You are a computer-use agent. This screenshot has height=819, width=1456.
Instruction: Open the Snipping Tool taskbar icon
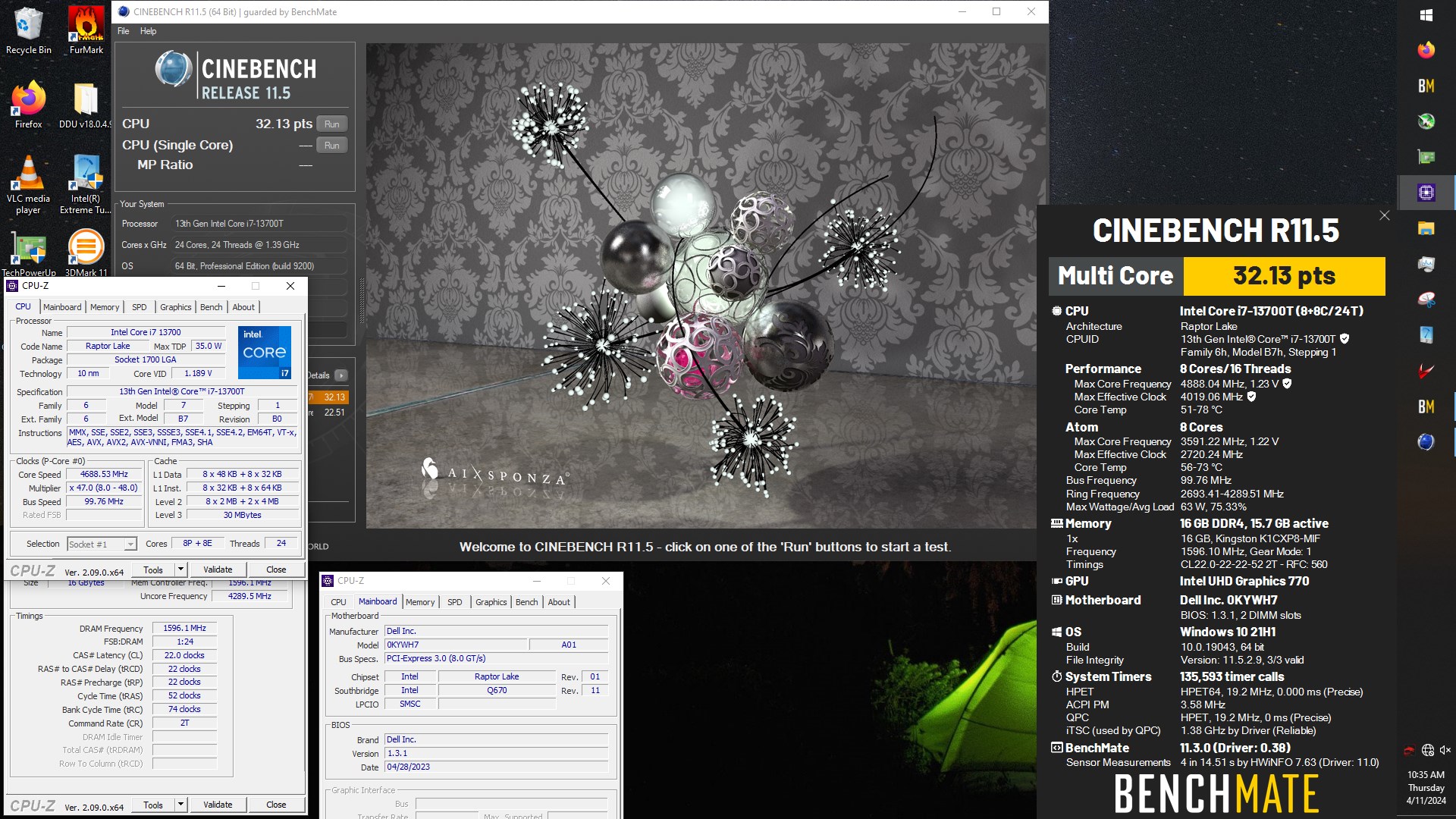tap(1426, 300)
